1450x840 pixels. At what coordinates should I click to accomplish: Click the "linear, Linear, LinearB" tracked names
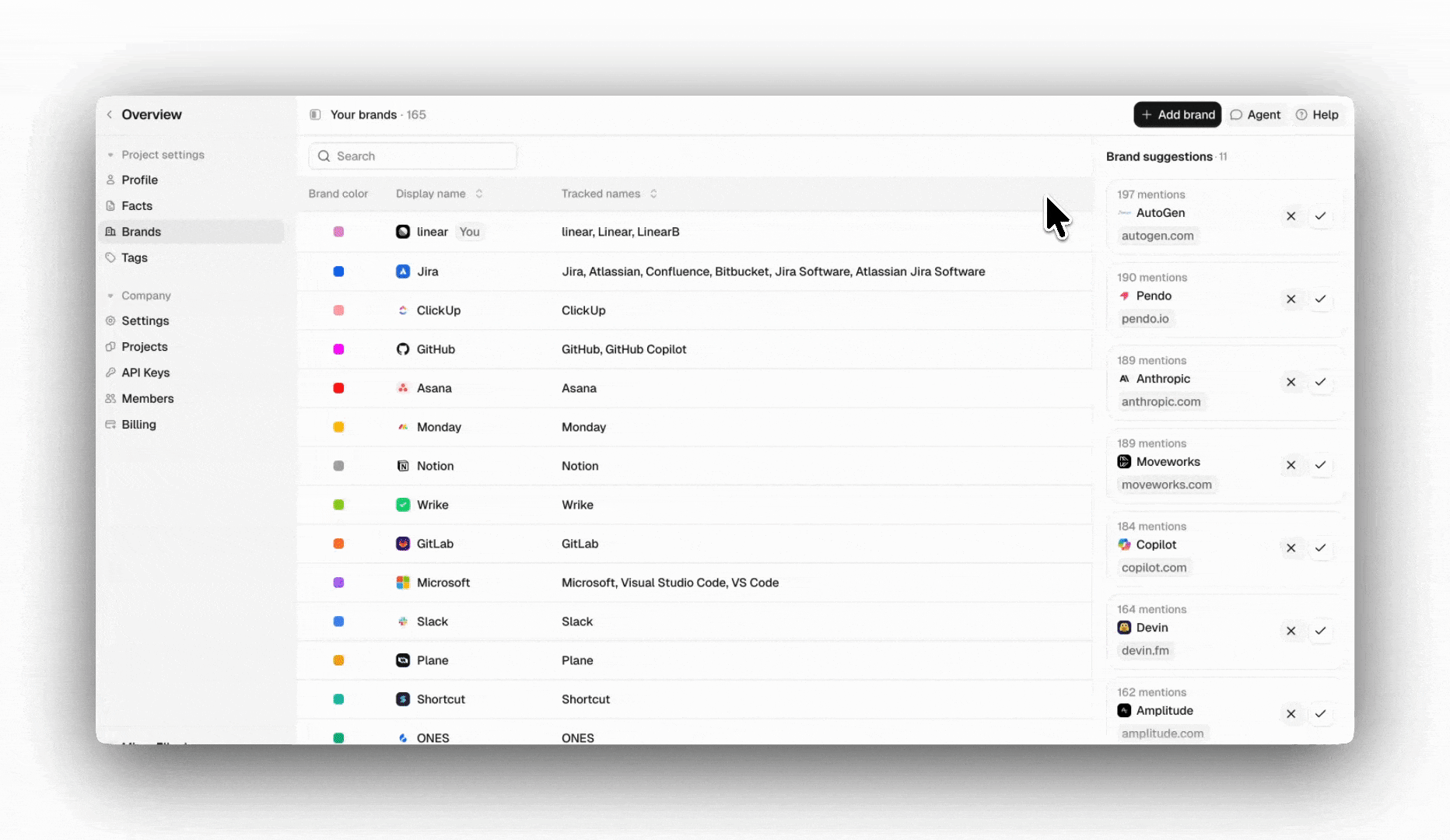(x=620, y=232)
